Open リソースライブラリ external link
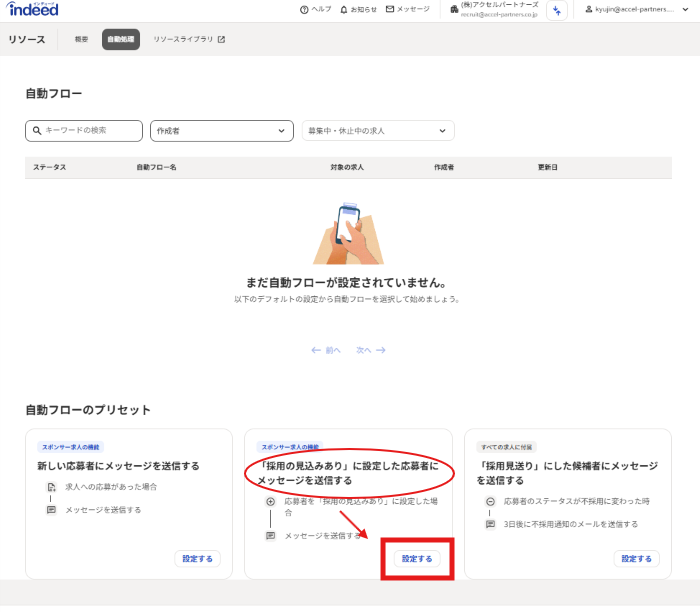Screen dimensions: 700x612 [x=189, y=39]
